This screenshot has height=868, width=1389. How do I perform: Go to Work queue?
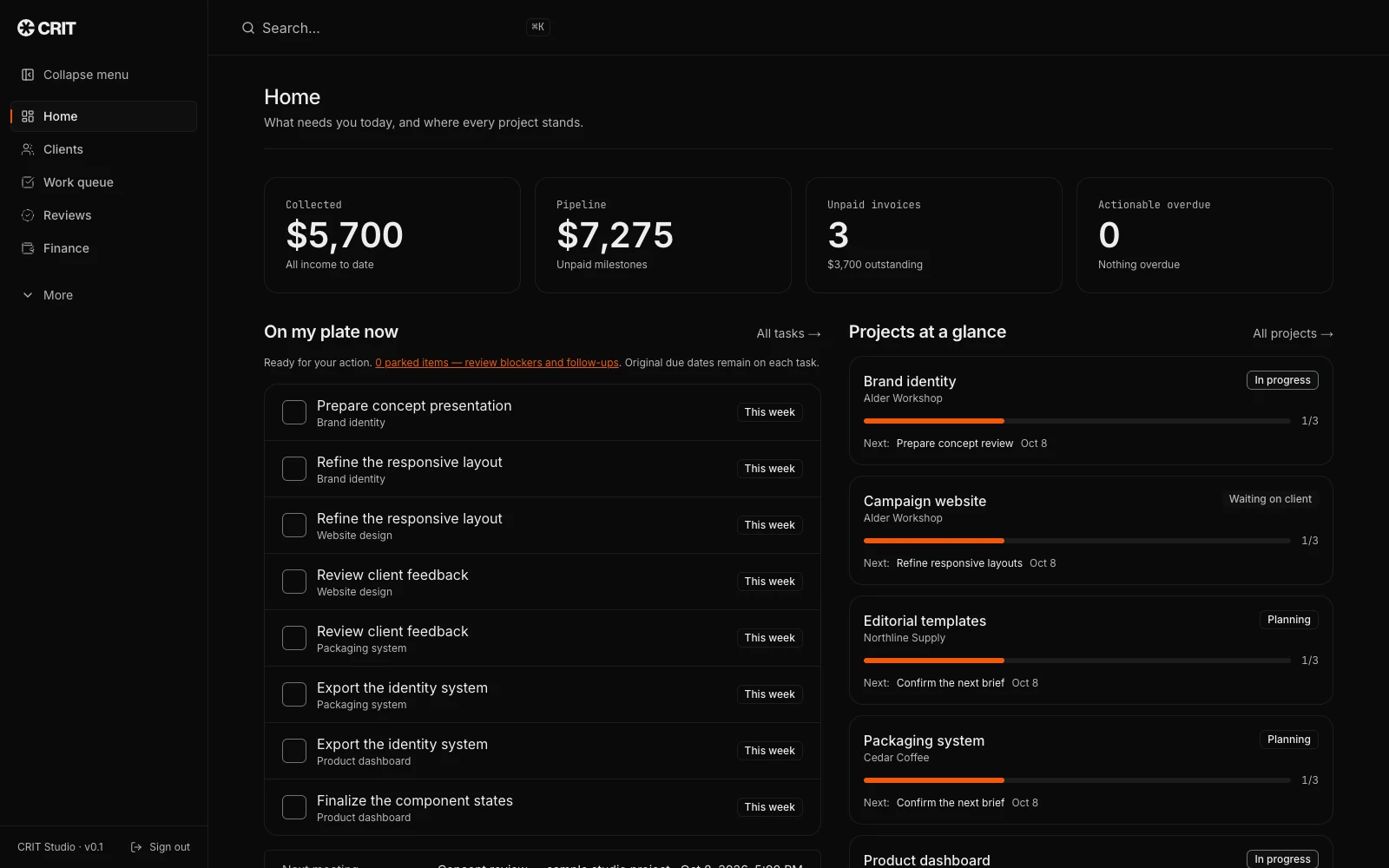pos(103,182)
